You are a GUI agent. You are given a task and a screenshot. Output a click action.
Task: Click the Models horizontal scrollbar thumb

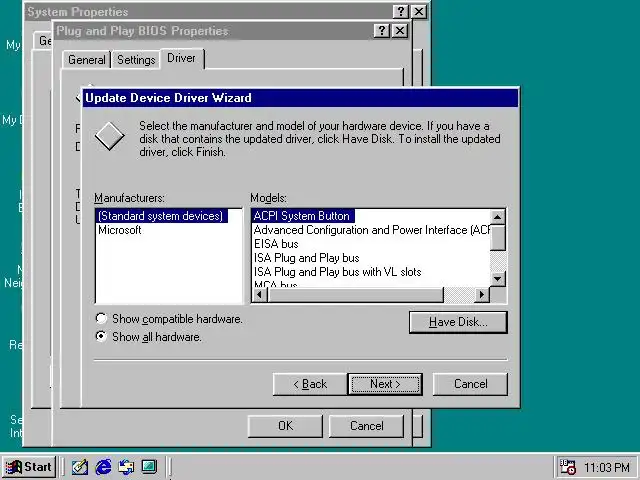(356, 295)
